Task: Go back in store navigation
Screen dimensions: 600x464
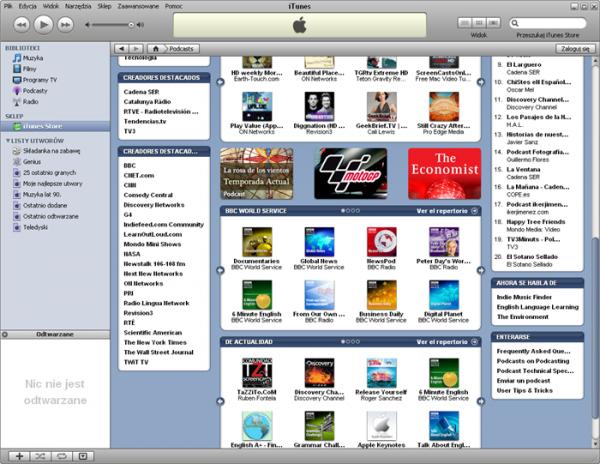Action: coord(122,49)
